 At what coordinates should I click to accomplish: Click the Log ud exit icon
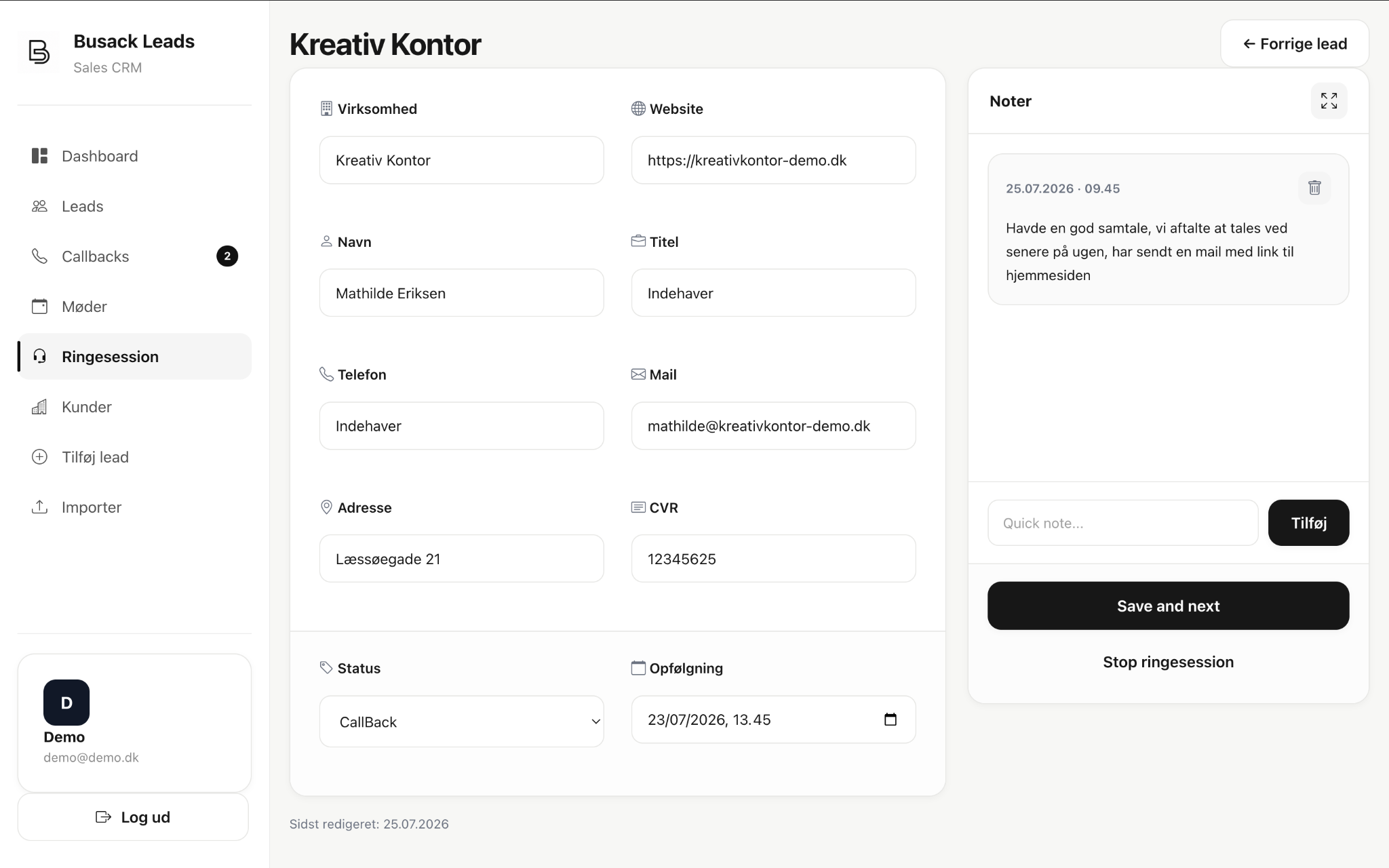click(x=103, y=817)
